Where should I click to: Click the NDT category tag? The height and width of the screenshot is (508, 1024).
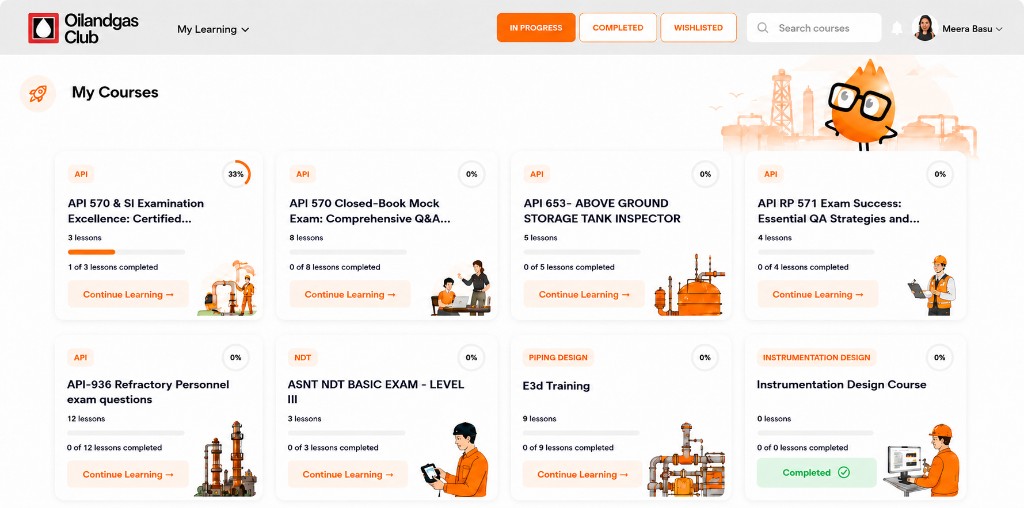(x=302, y=357)
